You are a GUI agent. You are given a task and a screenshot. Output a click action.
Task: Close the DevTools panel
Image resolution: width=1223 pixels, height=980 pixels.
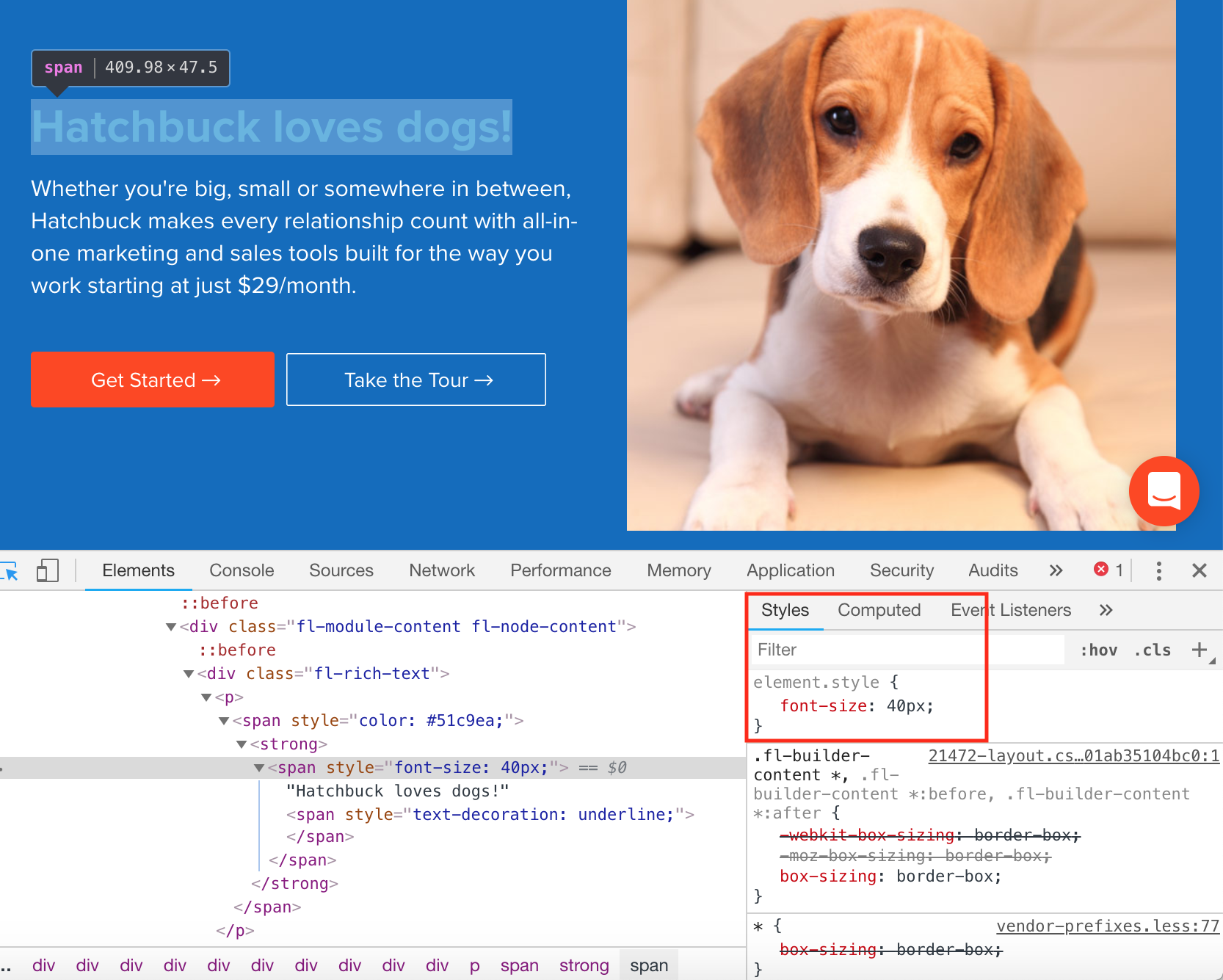tap(1200, 570)
